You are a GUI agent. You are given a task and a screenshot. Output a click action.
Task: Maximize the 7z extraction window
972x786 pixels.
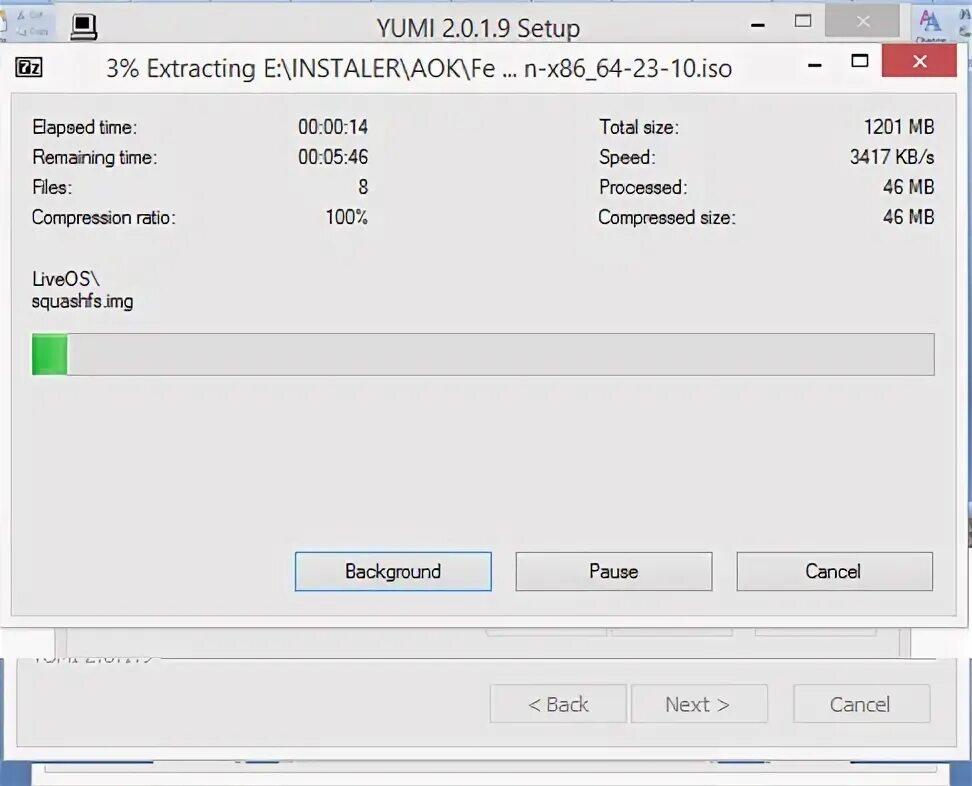point(860,61)
